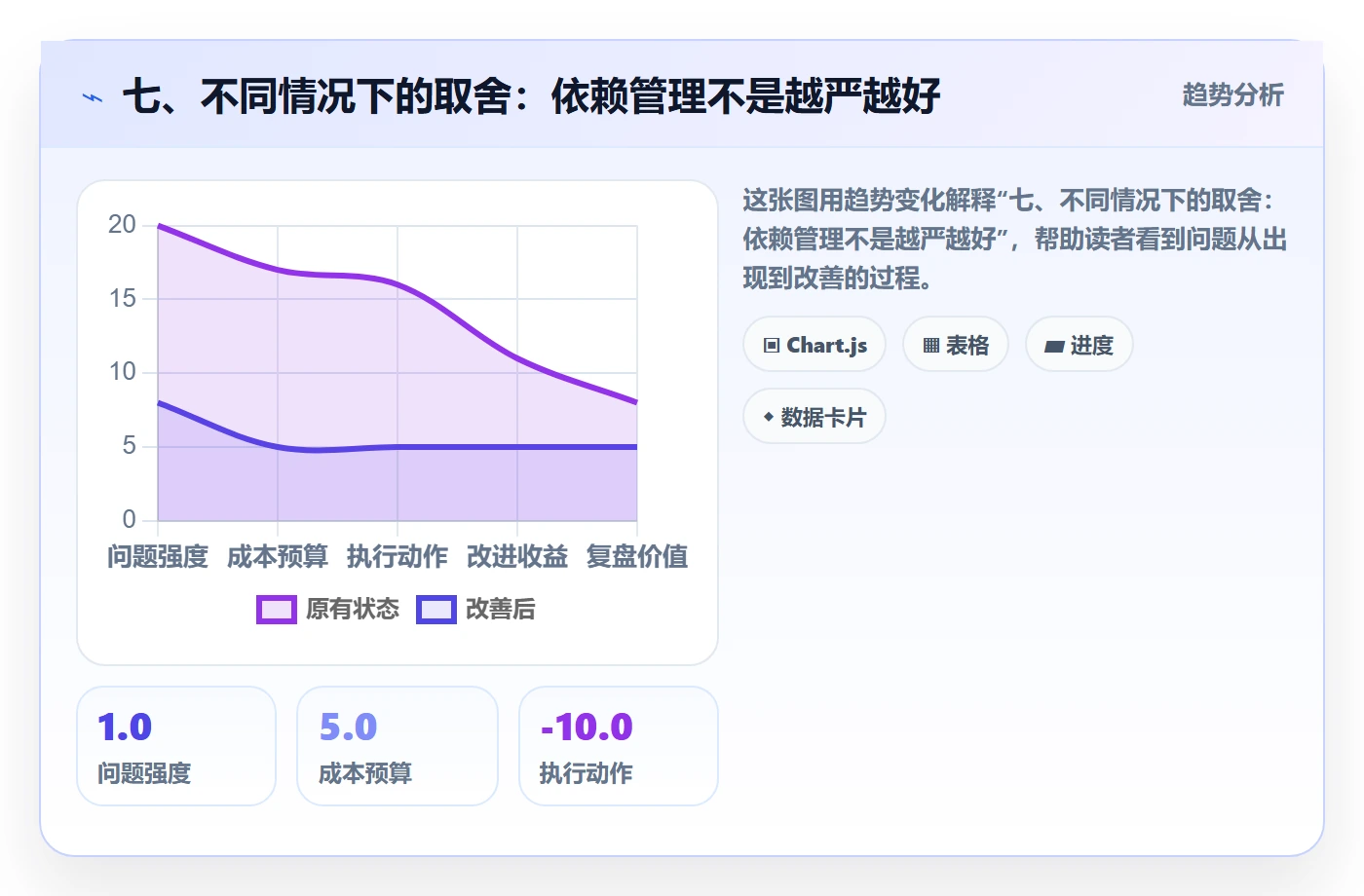Screen dimensions: 1364x896
Task: Toggle the 改善后 legend color box
Action: click(x=436, y=610)
